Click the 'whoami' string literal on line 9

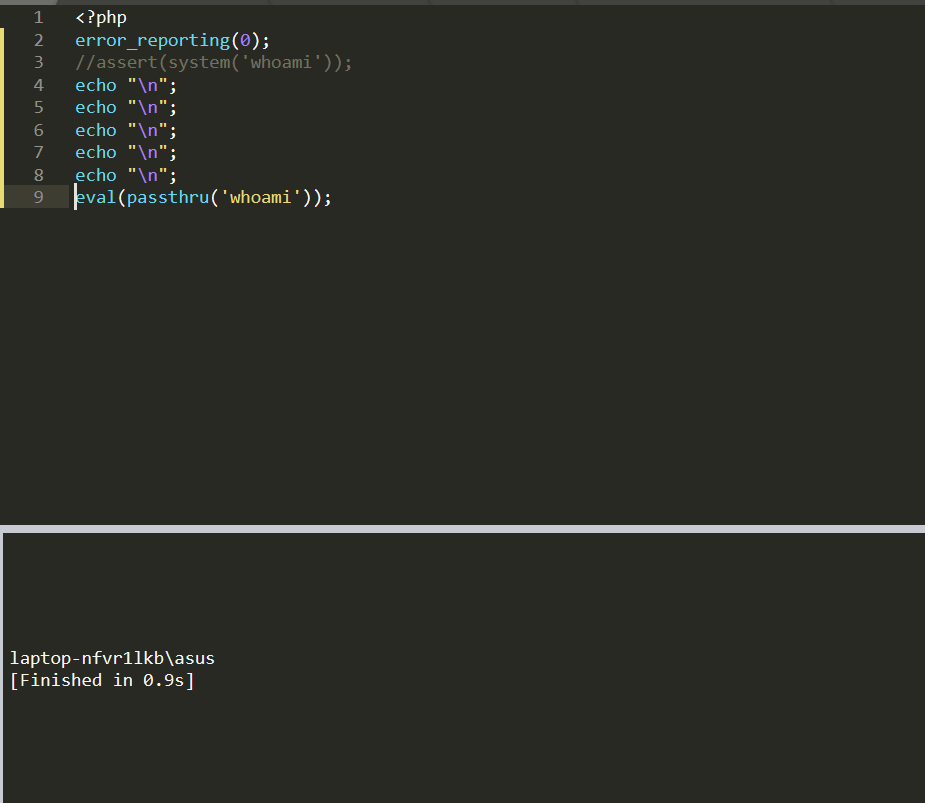(x=258, y=197)
